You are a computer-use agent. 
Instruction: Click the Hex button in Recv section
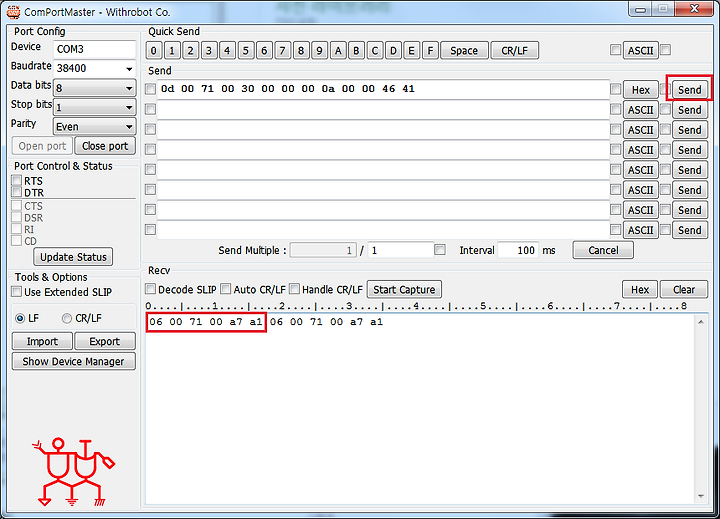click(640, 290)
